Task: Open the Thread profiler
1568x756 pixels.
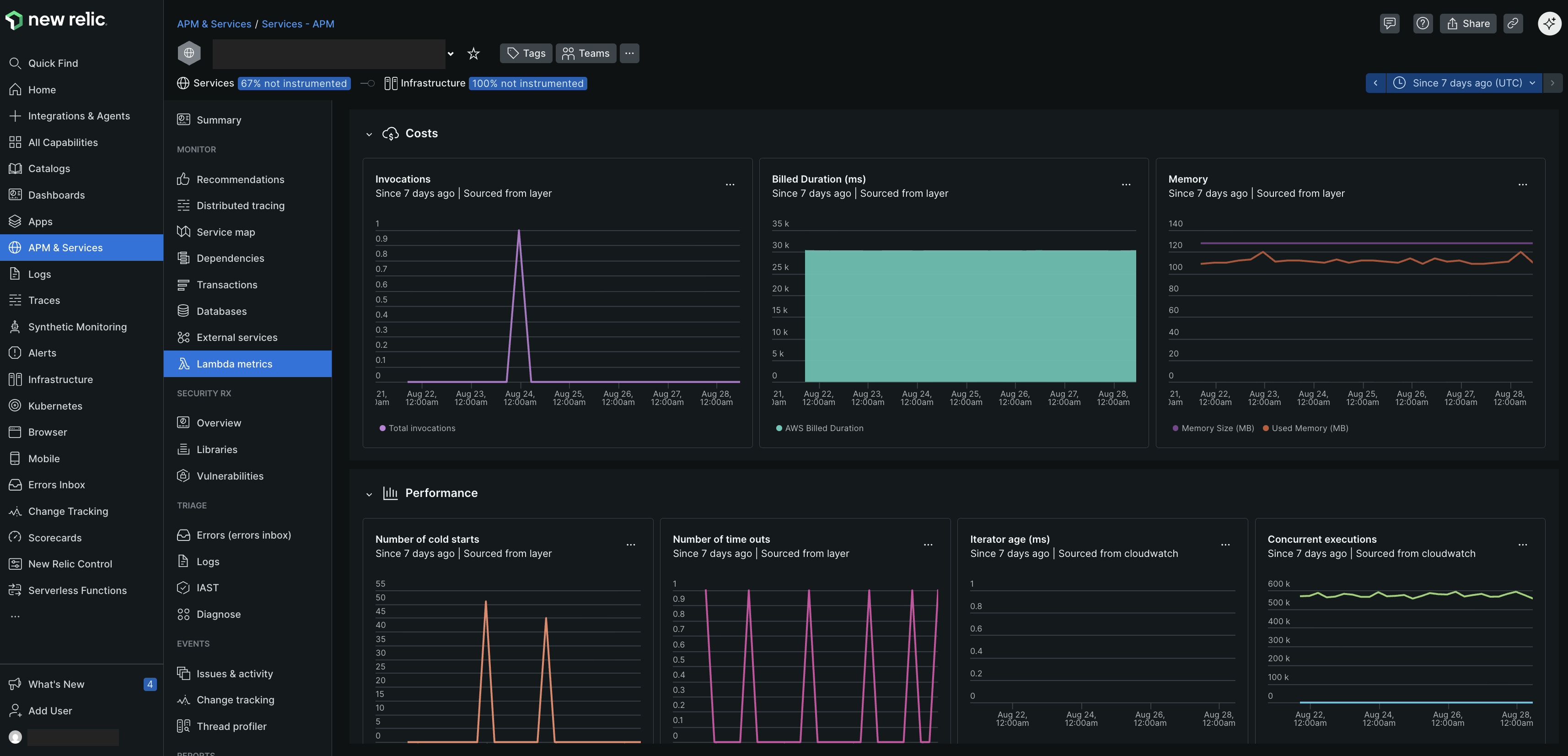Action: click(x=231, y=725)
